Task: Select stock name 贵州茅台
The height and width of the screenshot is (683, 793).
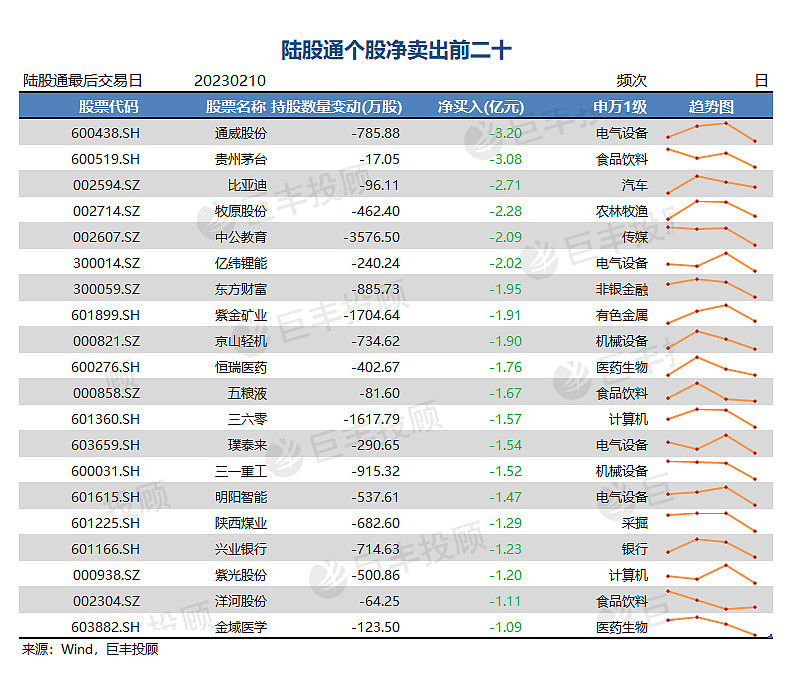Action: point(241,159)
